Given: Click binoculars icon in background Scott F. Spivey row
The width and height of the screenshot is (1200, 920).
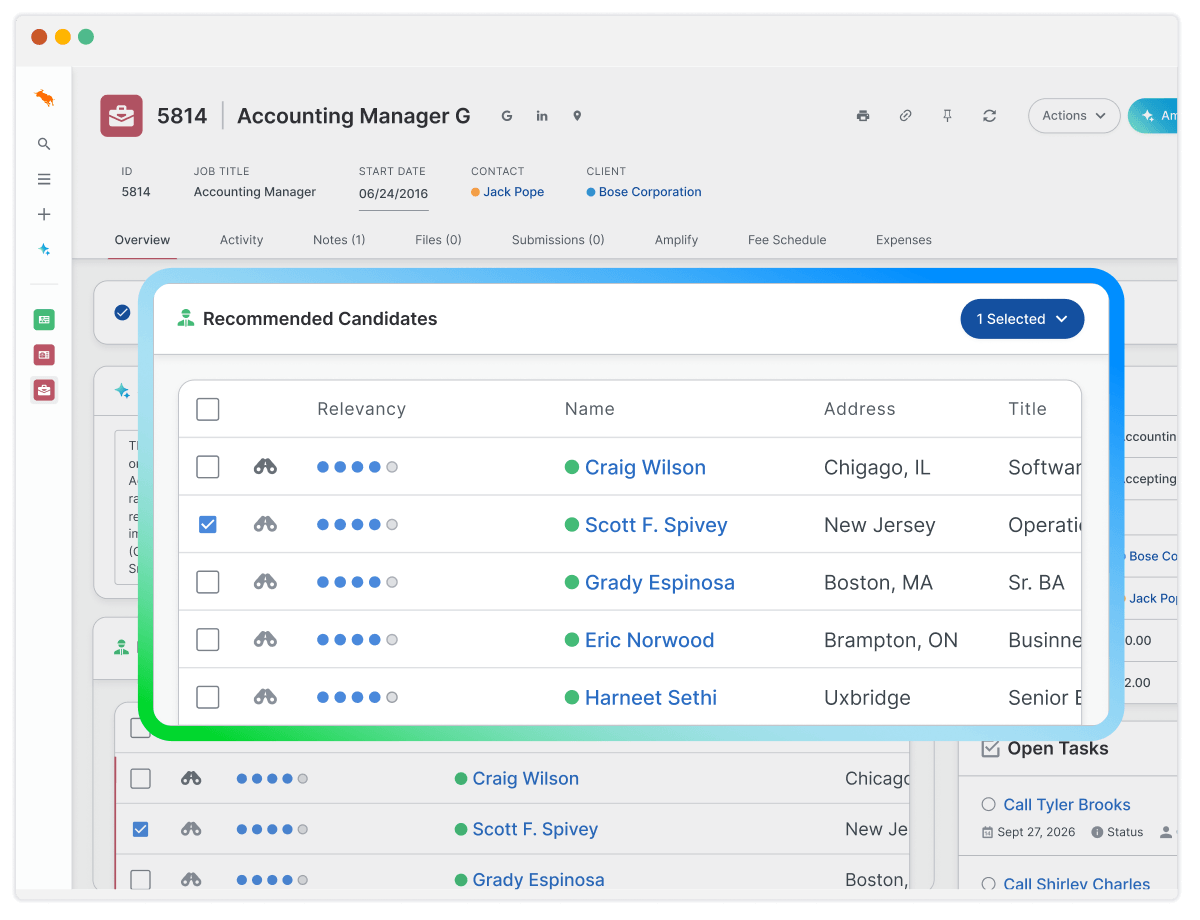Looking at the screenshot, I should coord(191,829).
